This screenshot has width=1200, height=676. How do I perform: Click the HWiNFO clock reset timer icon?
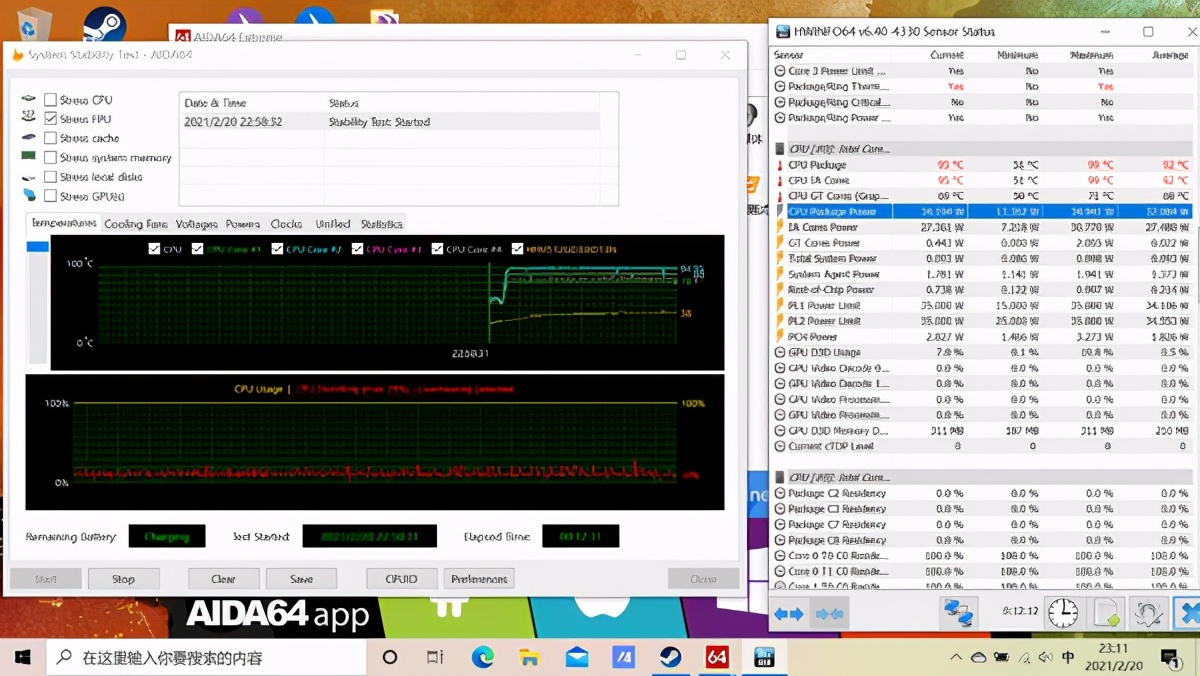click(x=1062, y=612)
